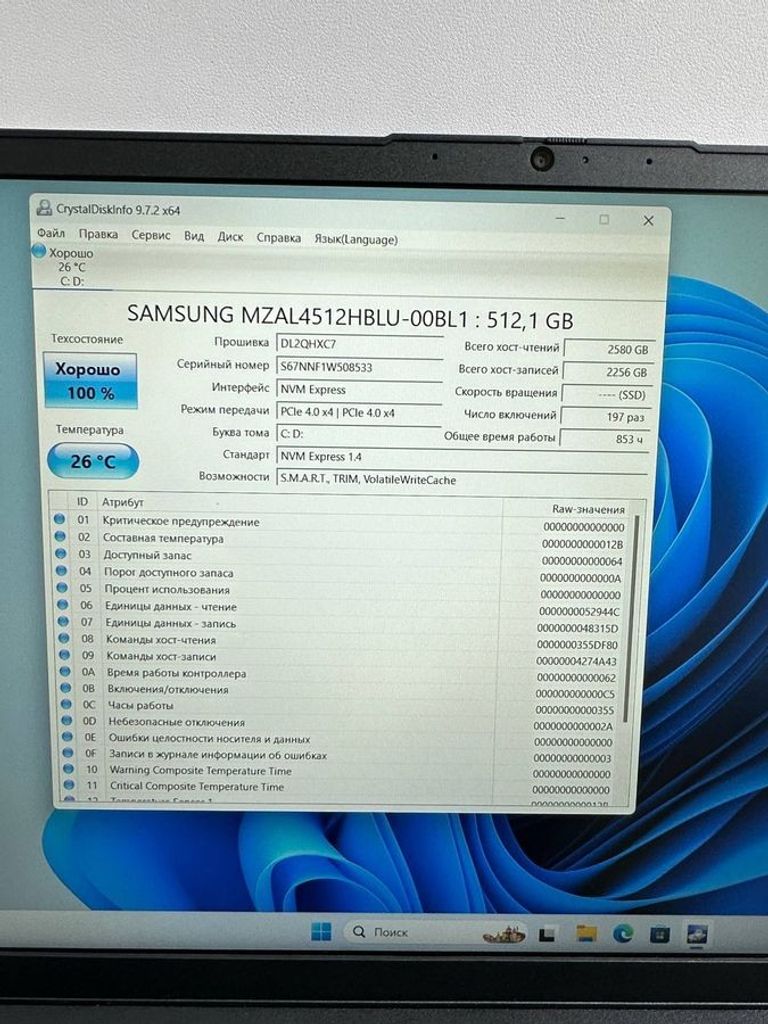The image size is (768, 1024).
Task: Click the features field S.M.A.R.T., TRIM, VolatileWriteCache
Action: click(x=462, y=479)
